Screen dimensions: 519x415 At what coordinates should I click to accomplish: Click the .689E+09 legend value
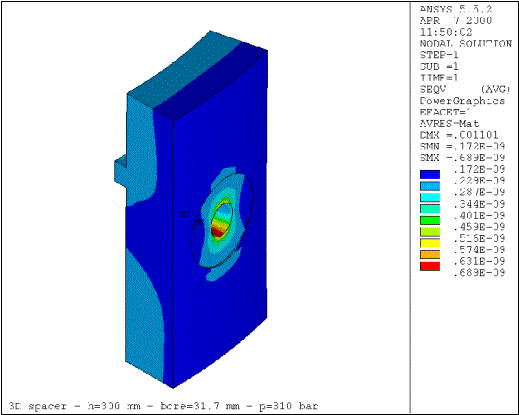pyautogui.click(x=479, y=273)
